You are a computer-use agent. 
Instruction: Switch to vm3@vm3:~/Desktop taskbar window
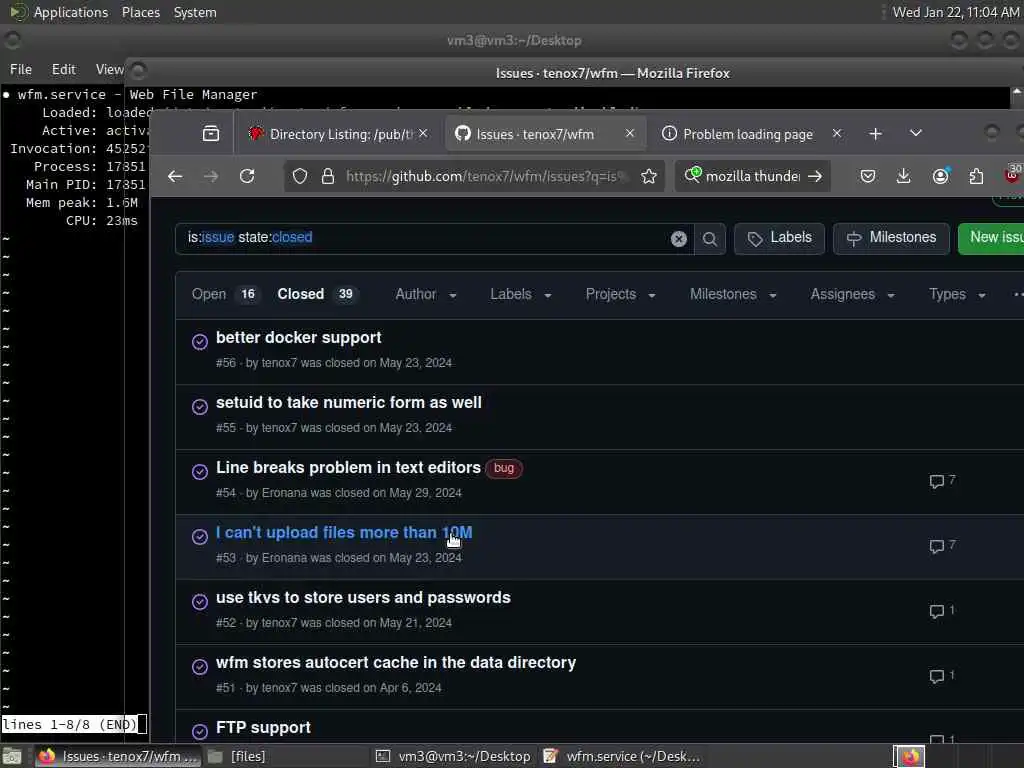(x=454, y=756)
